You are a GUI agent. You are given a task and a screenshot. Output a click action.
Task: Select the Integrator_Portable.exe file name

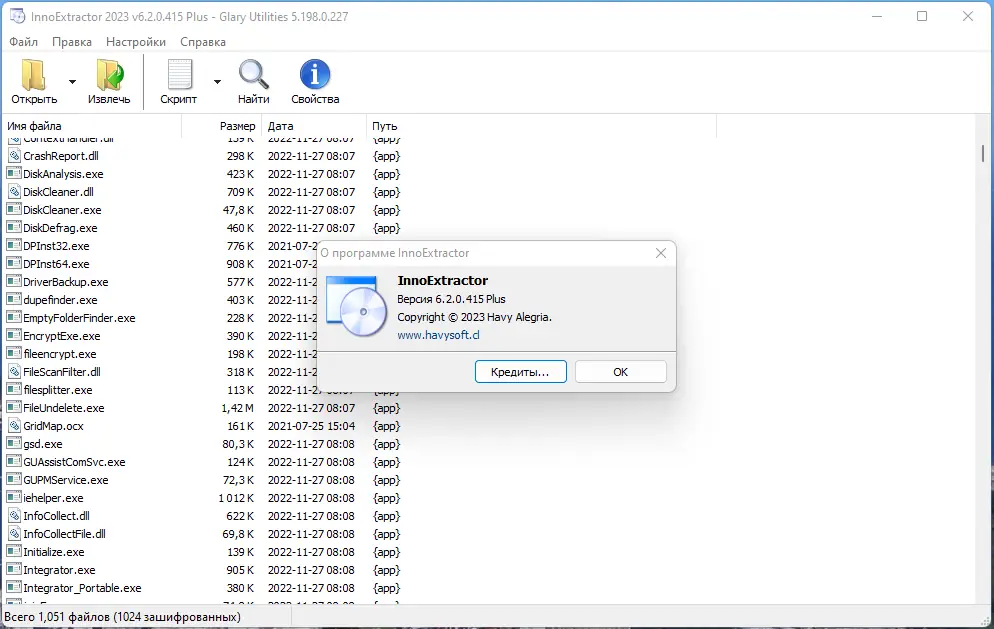click(x=82, y=588)
